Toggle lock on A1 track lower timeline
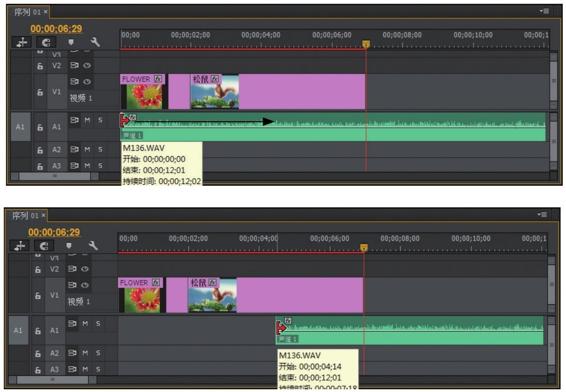Image resolution: width=566 pixels, height=392 pixels. pos(38,331)
